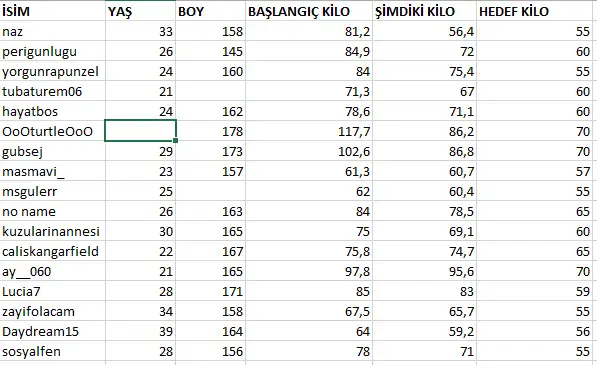
Task: Click gubsej's current weight 86,8
Action: pyautogui.click(x=425, y=151)
